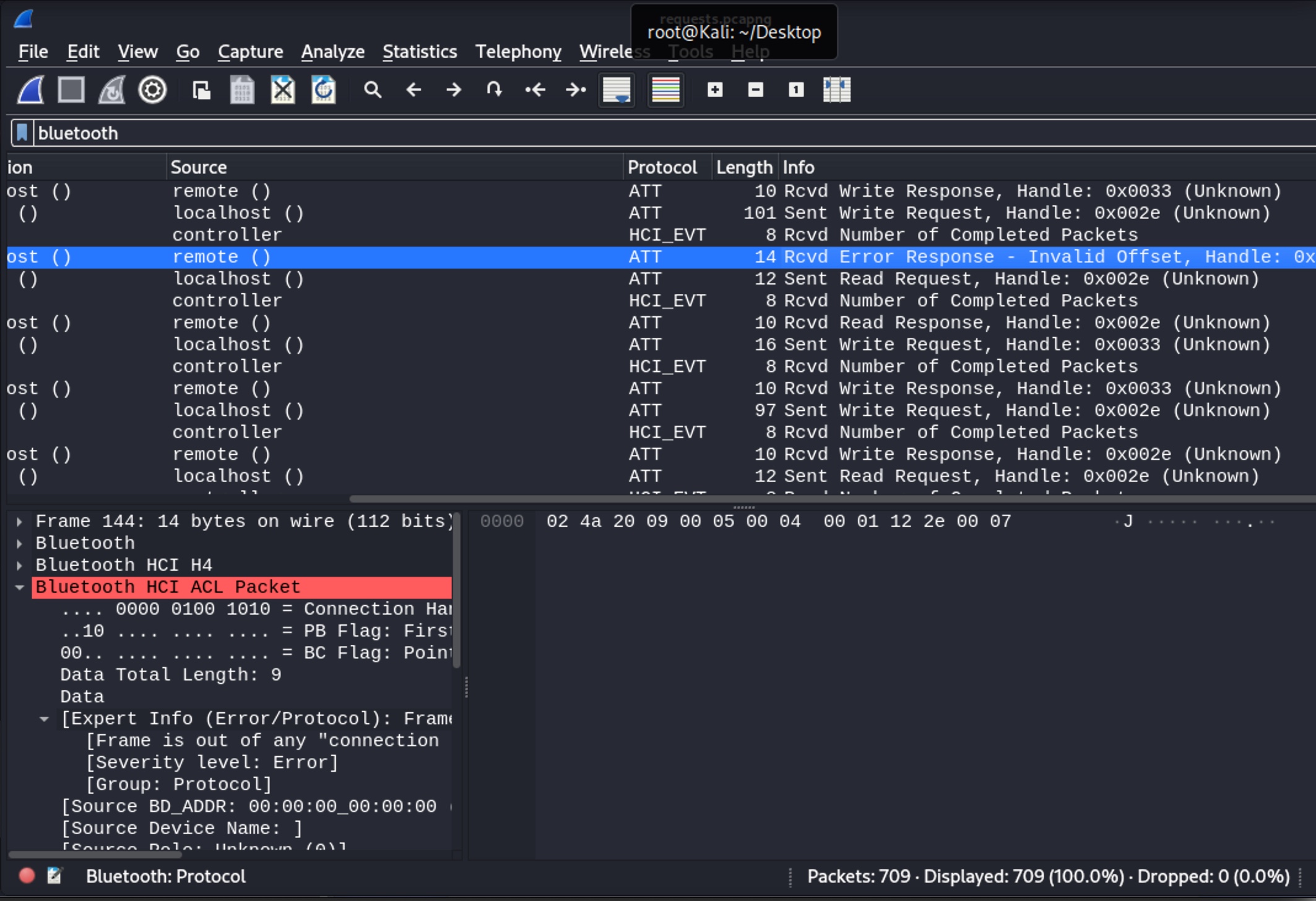Open the File menu
This screenshot has height=901, width=1316.
33,51
